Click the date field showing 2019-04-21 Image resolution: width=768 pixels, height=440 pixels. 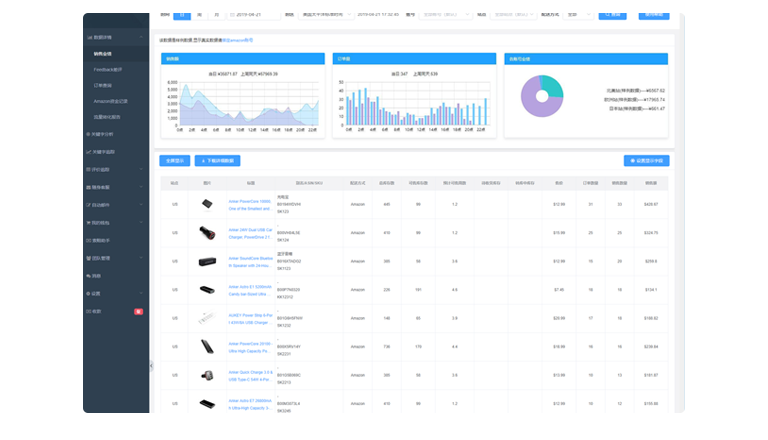254,15
